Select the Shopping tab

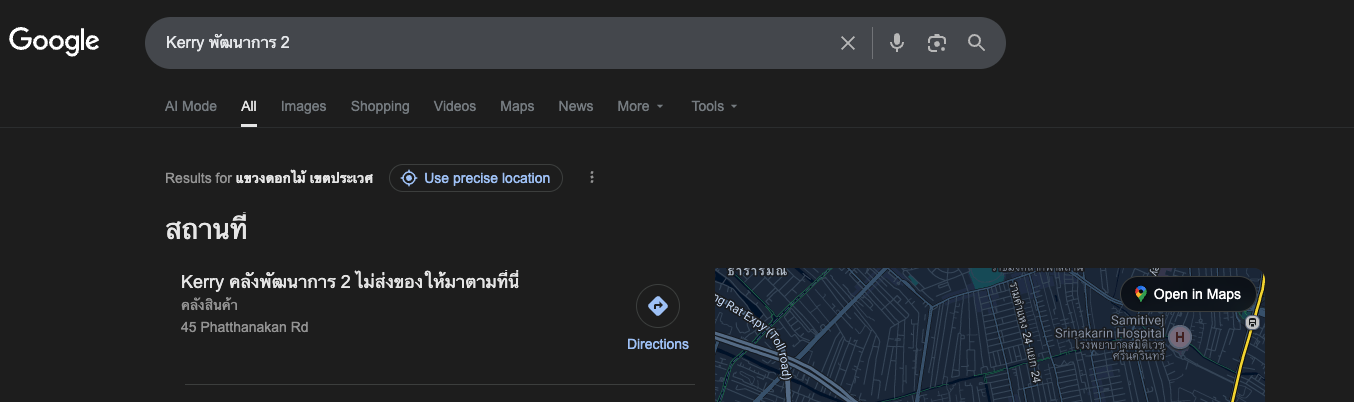380,106
